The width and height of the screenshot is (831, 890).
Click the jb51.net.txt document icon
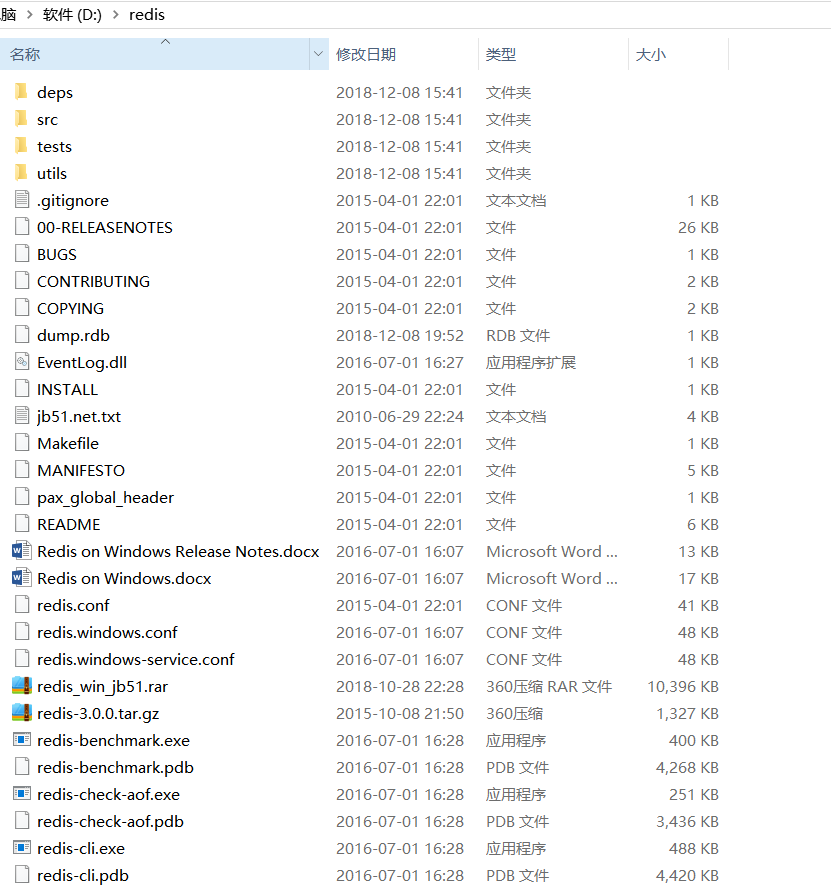coord(22,415)
